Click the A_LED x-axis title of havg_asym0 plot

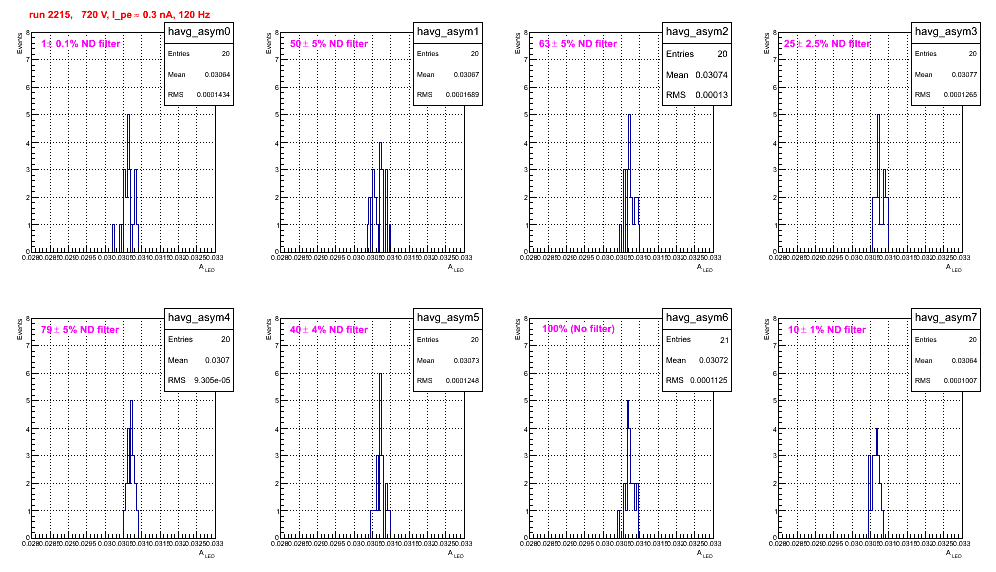(207, 268)
